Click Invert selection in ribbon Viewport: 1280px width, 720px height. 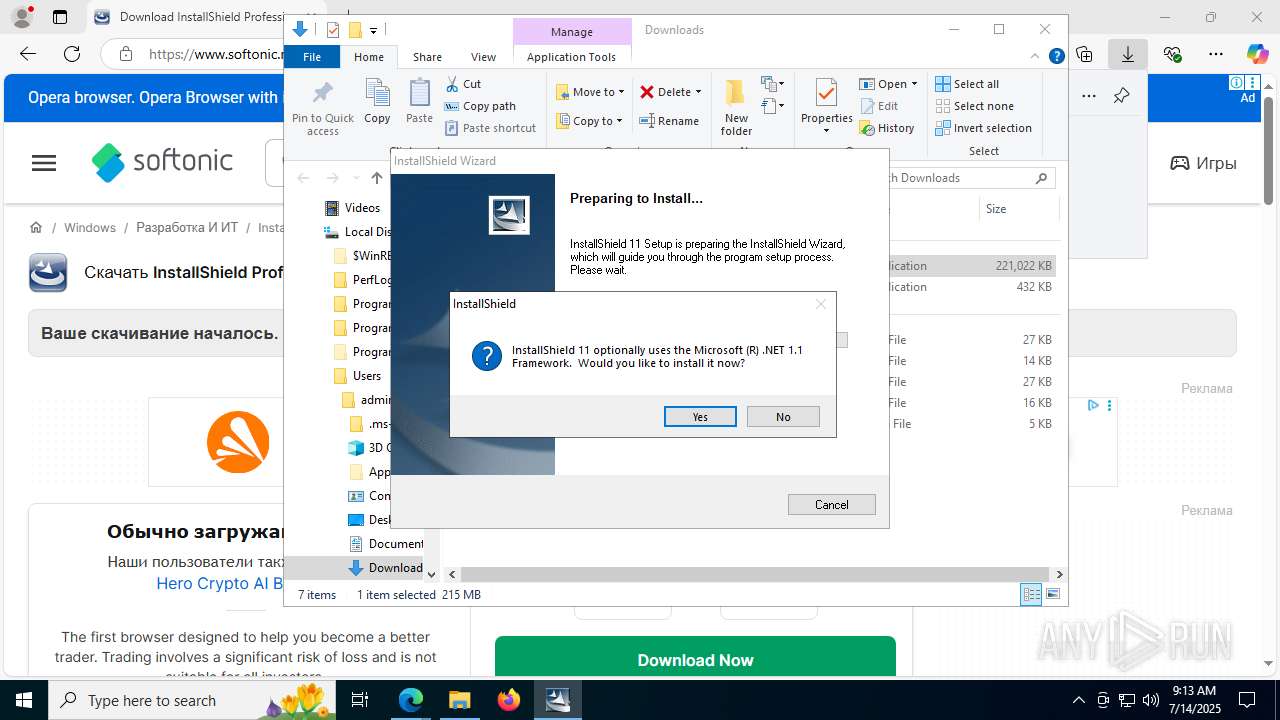pos(983,128)
